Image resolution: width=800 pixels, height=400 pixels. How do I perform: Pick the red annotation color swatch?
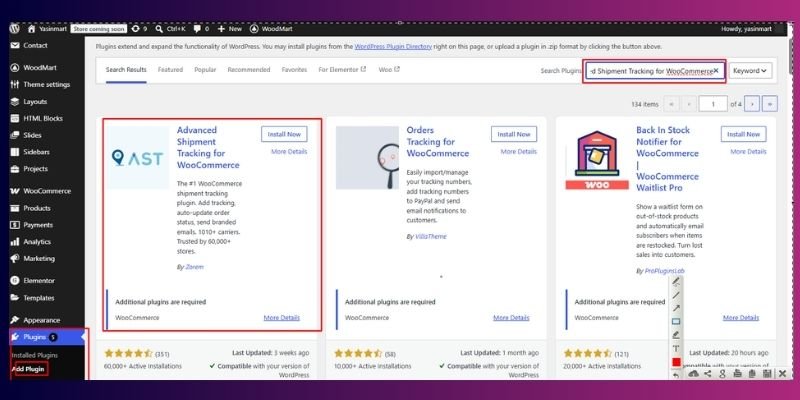coord(676,362)
